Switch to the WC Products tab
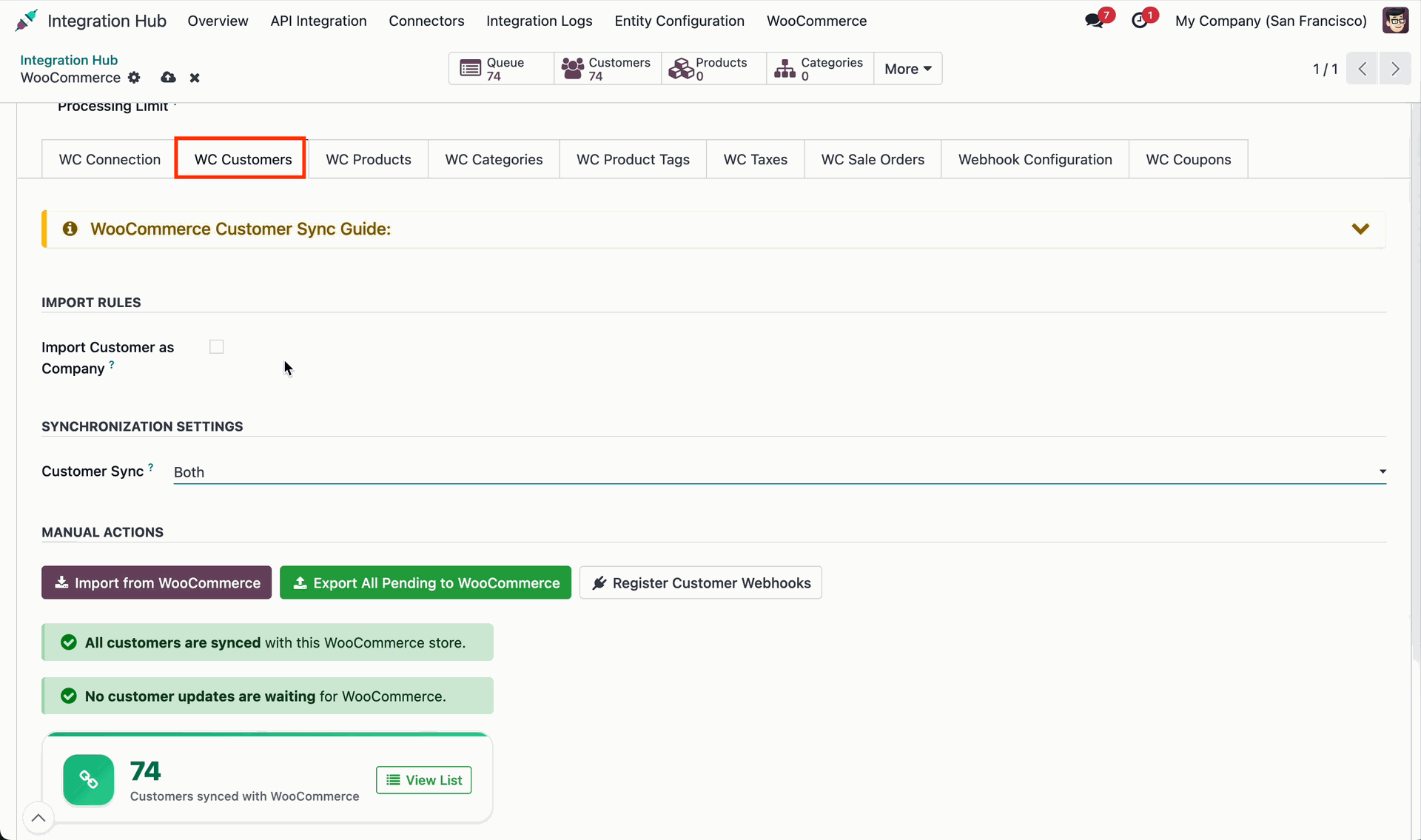The image size is (1421, 840). tap(369, 159)
